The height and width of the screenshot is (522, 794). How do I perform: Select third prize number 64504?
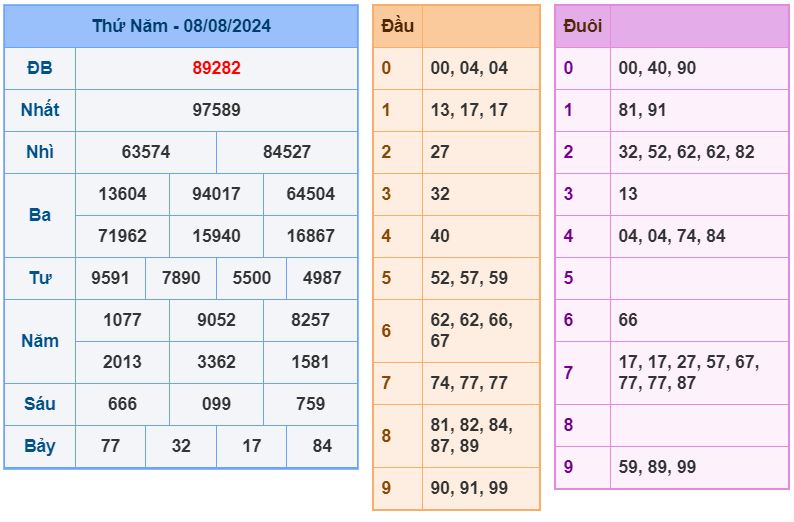pyautogui.click(x=310, y=194)
